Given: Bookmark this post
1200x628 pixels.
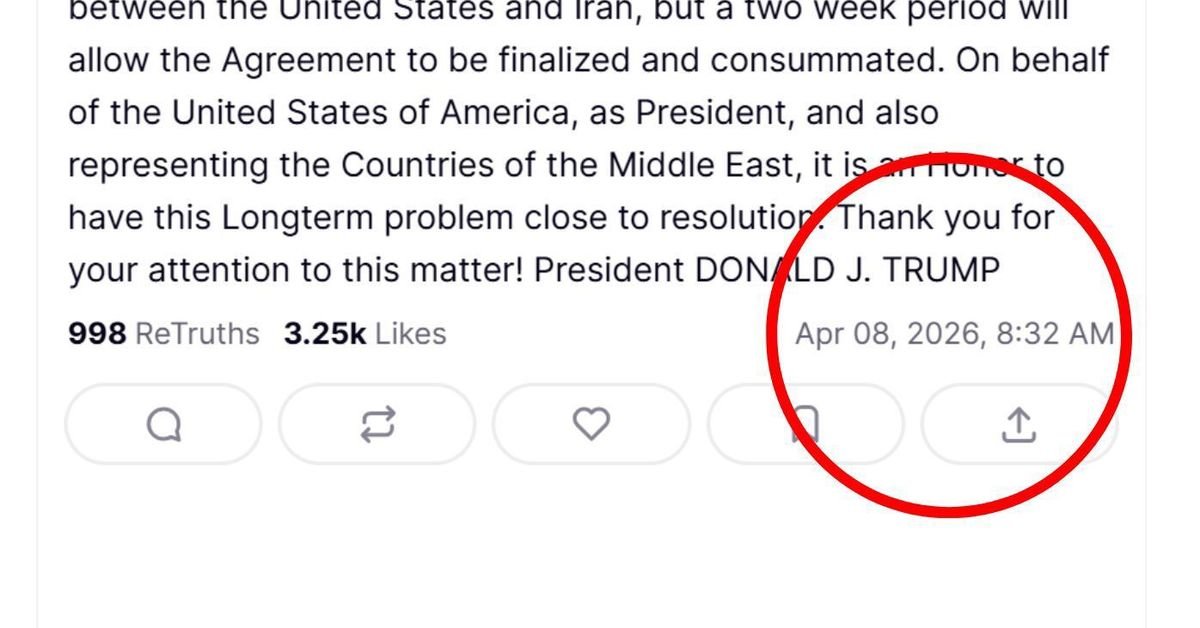Looking at the screenshot, I should tap(805, 425).
